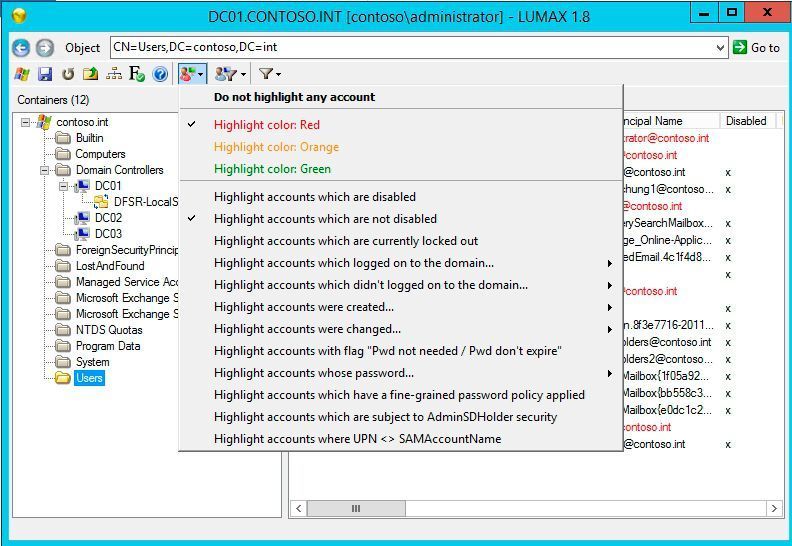The width and height of the screenshot is (792, 546).
Task: Click the Containers (12) label
Action: (54, 100)
